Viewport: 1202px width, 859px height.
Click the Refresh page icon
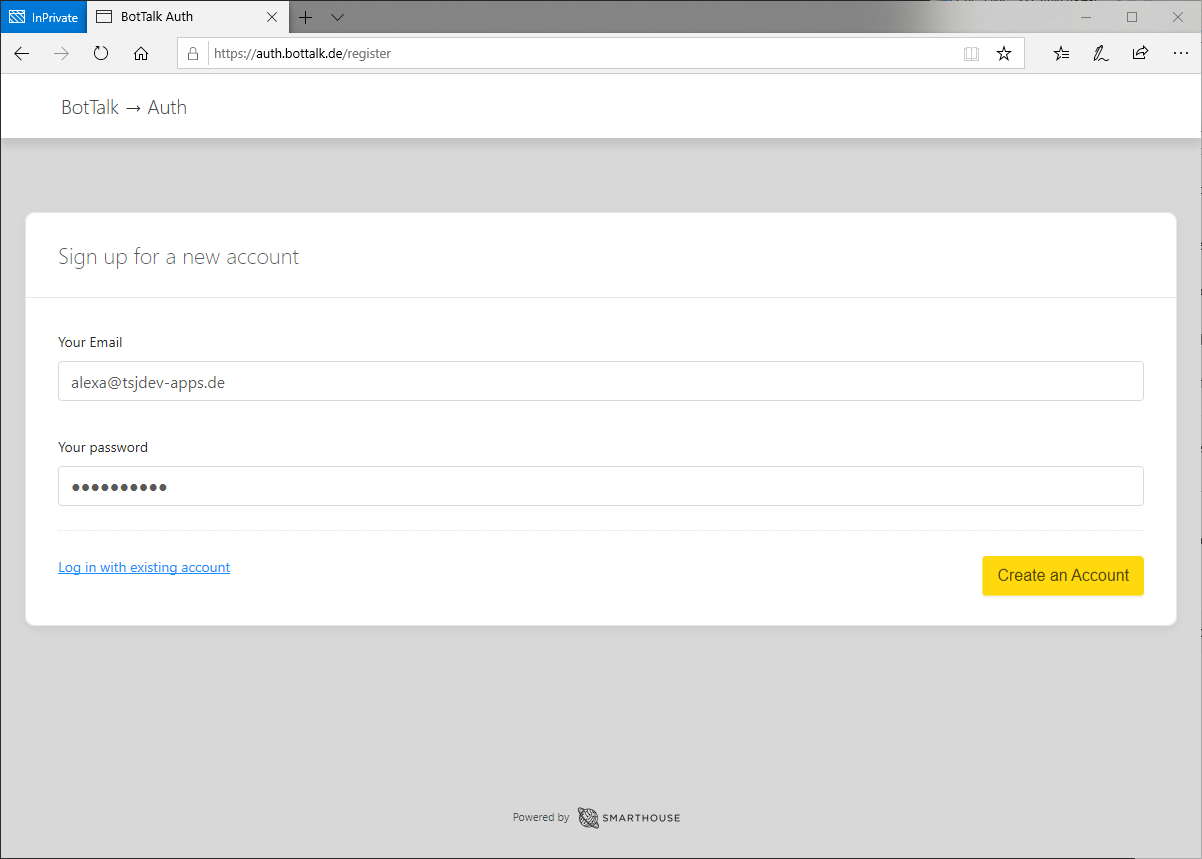[101, 54]
